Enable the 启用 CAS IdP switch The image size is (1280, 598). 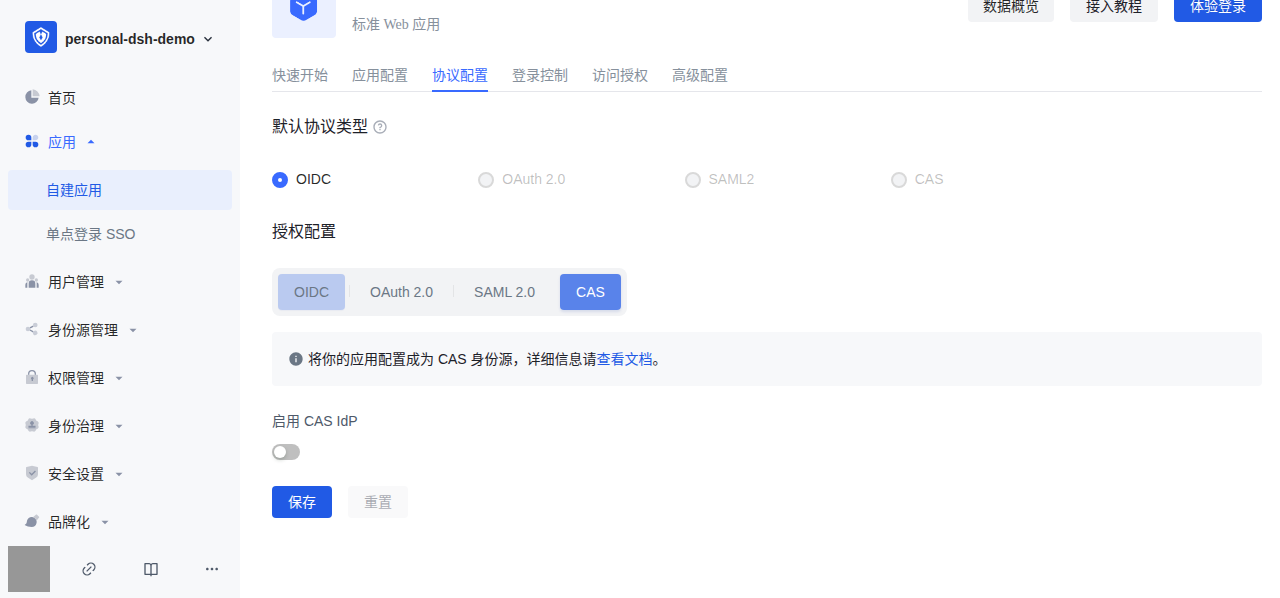pyautogui.click(x=286, y=452)
